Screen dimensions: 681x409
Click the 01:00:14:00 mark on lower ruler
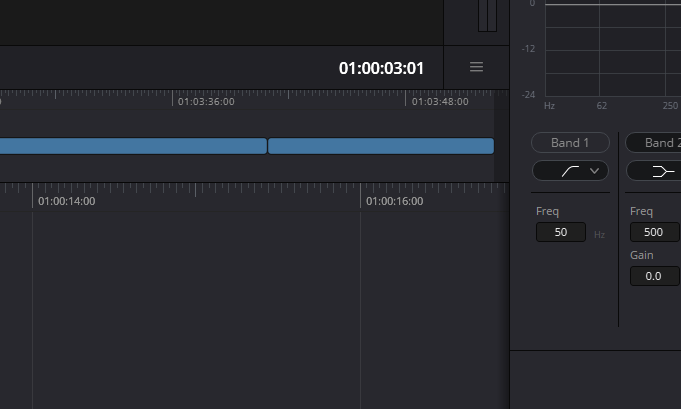[x=66, y=201]
